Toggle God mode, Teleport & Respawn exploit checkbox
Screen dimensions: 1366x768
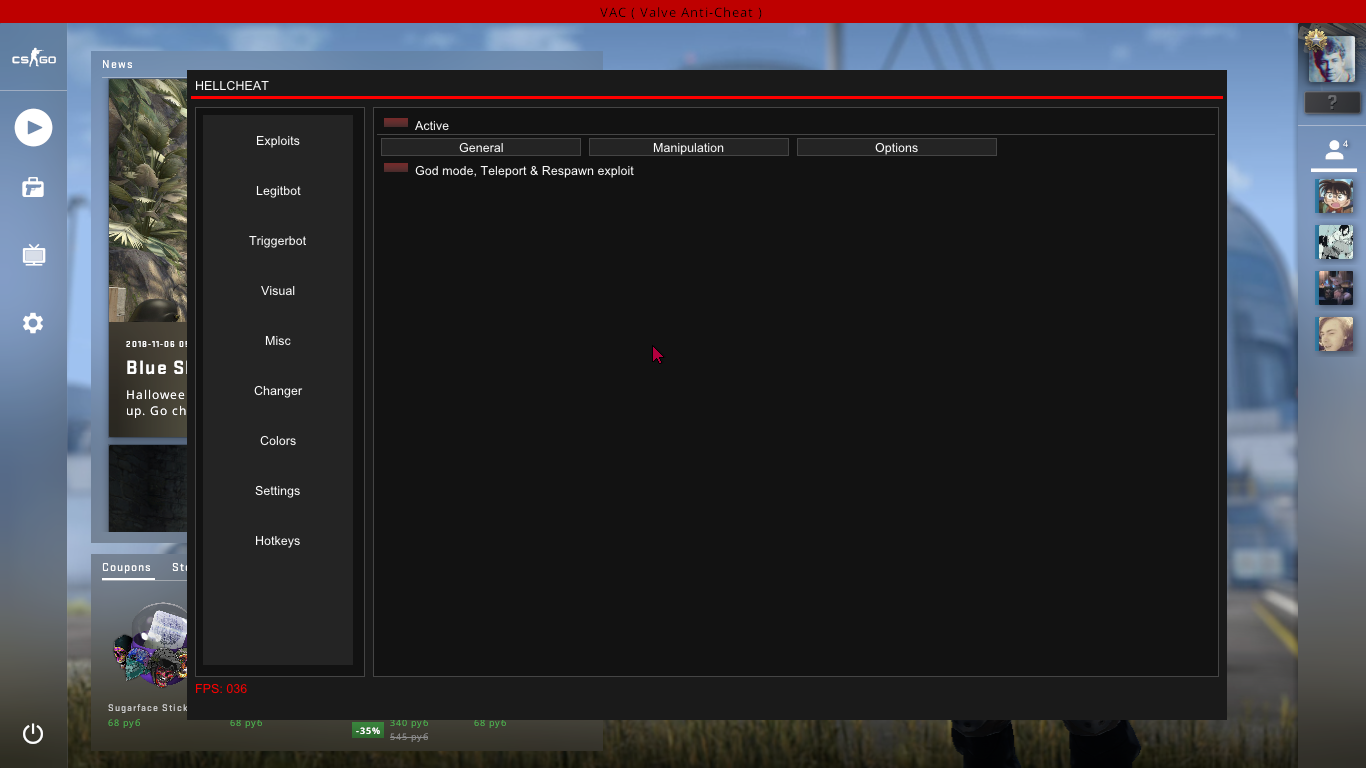396,168
